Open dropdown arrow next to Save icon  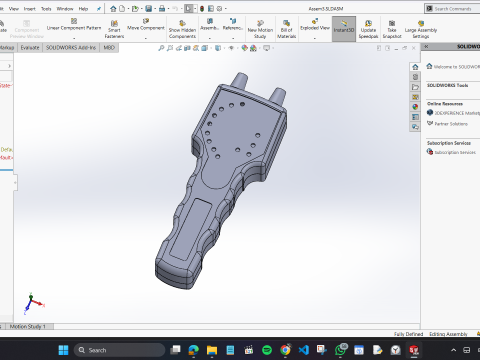coord(155,9)
